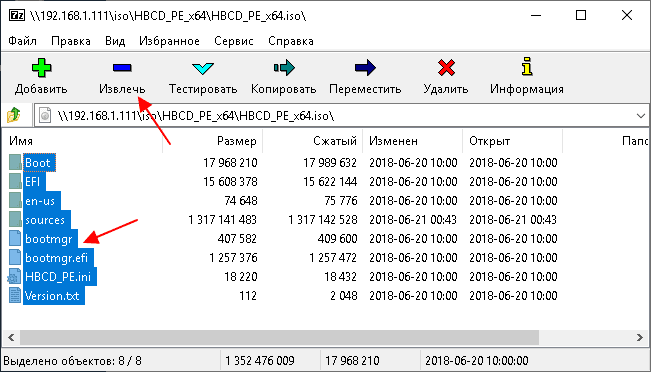Expand the address path dropdown
This screenshot has width=651, height=372.
coord(641,116)
